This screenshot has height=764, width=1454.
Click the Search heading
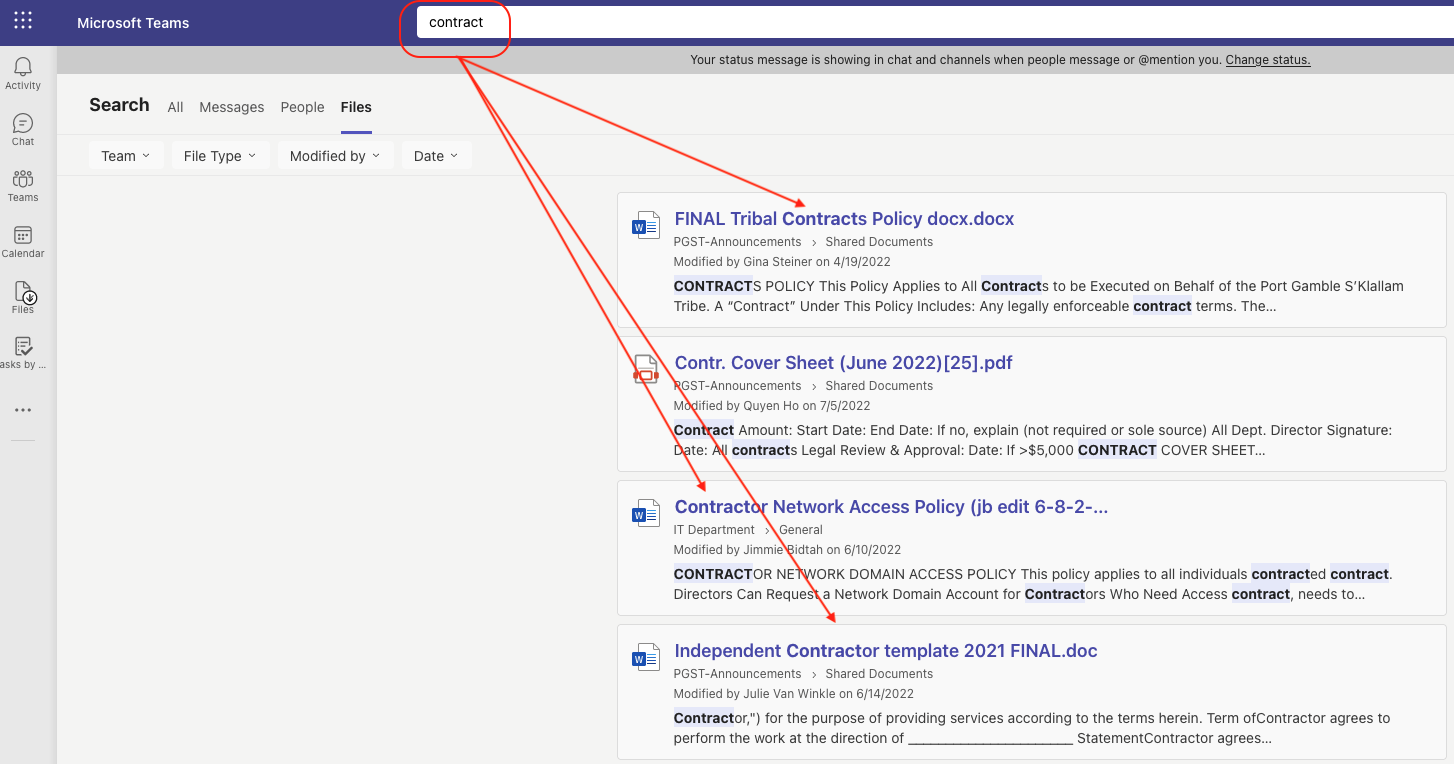(x=119, y=105)
